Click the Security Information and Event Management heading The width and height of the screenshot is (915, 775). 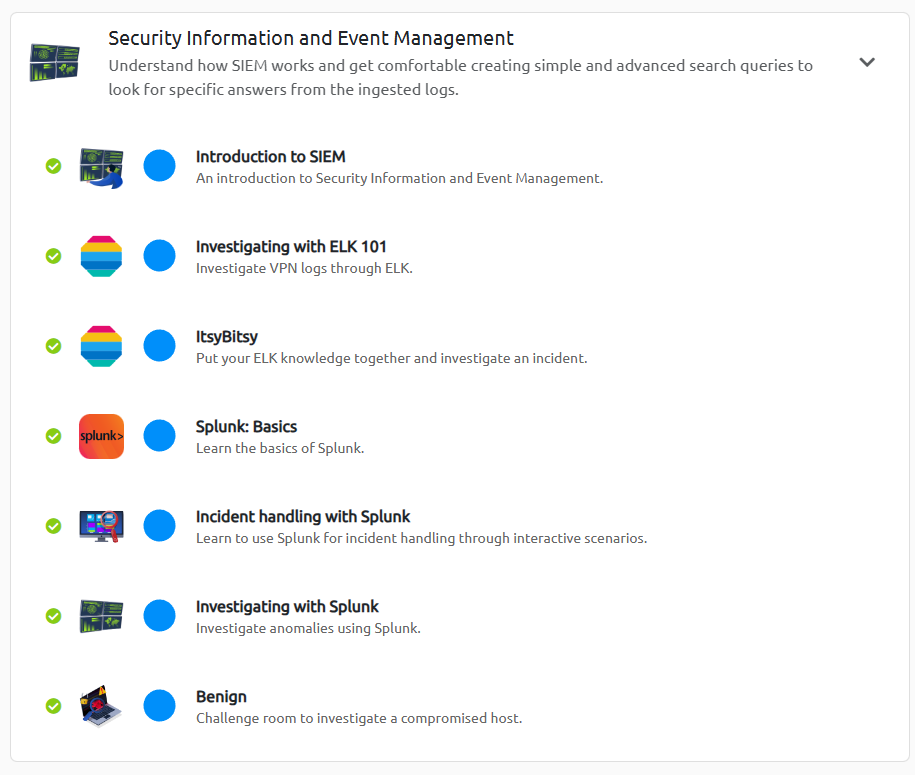click(310, 39)
